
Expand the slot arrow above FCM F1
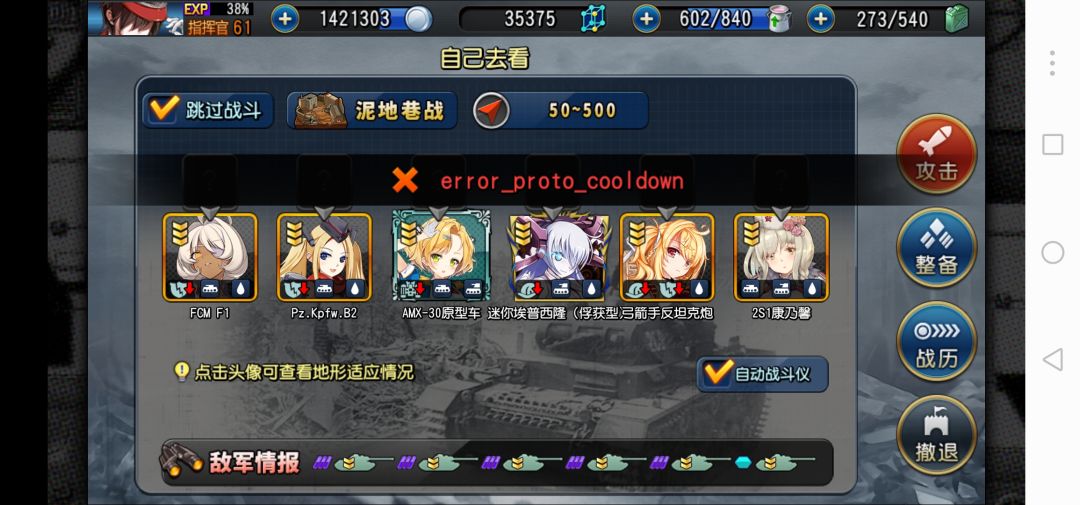pos(210,212)
